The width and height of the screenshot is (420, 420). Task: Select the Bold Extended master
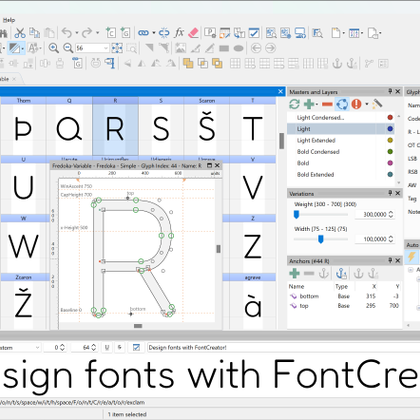[x=341, y=174]
